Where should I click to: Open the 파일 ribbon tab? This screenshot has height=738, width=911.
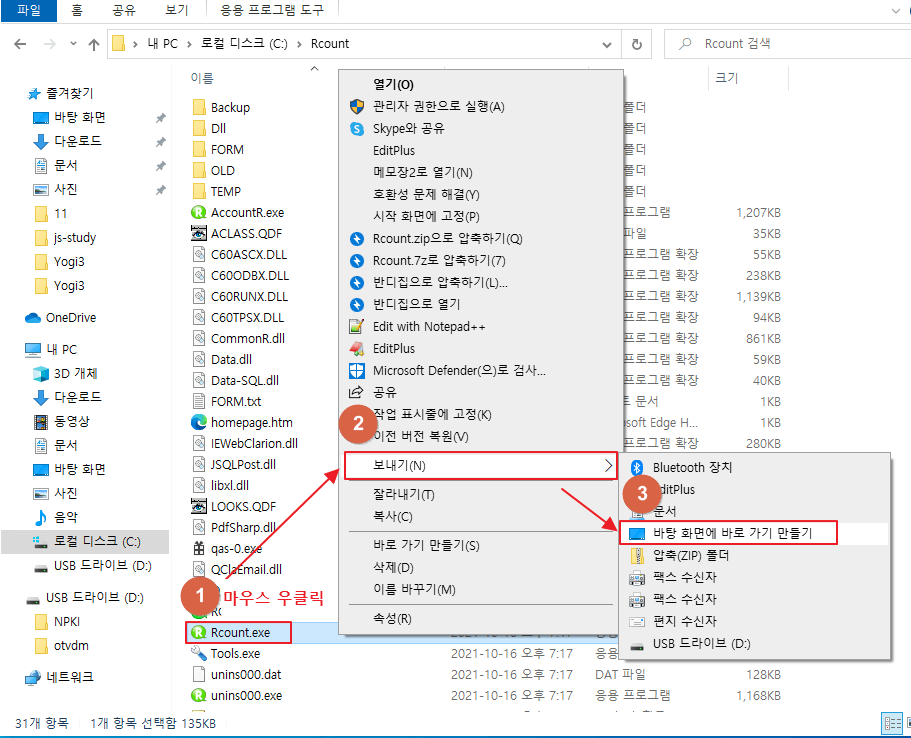coord(28,10)
